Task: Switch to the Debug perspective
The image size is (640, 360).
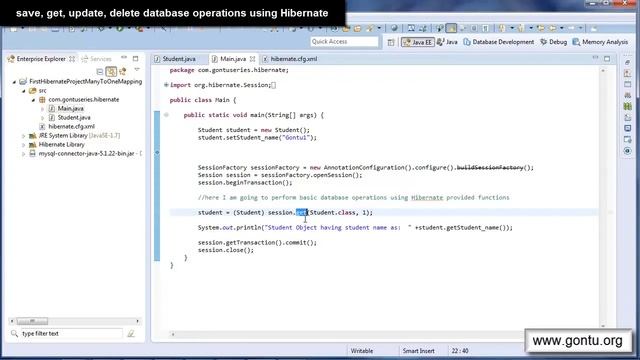Action: click(x=553, y=42)
